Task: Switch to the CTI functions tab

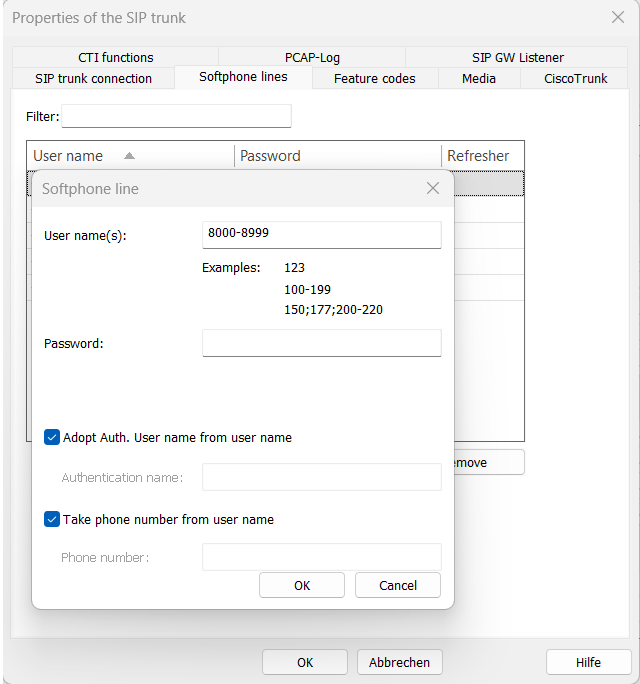Action: point(116,58)
